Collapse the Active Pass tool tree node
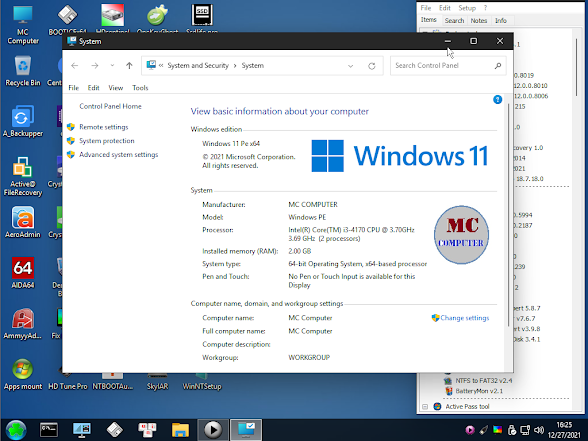Image resolution: width=588 pixels, height=441 pixels. point(425,406)
